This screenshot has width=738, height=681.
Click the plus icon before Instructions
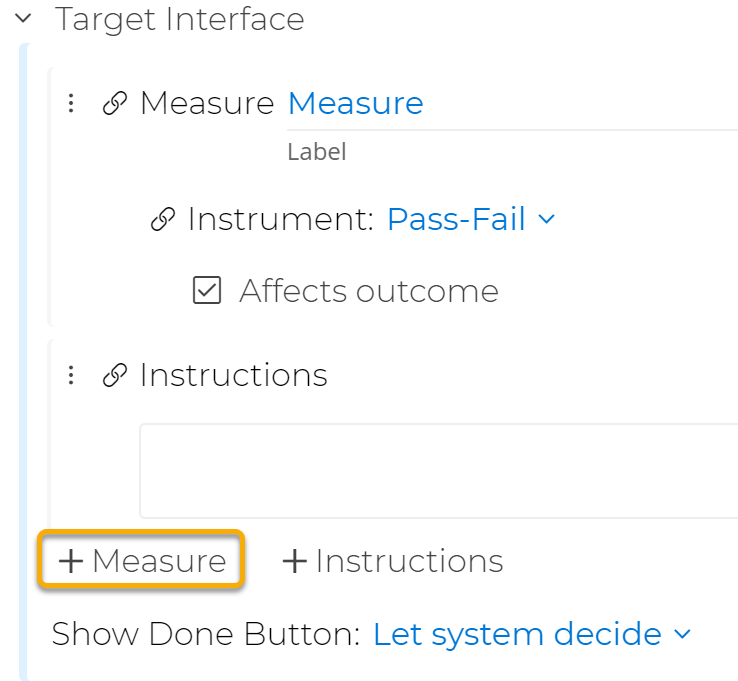coord(294,561)
